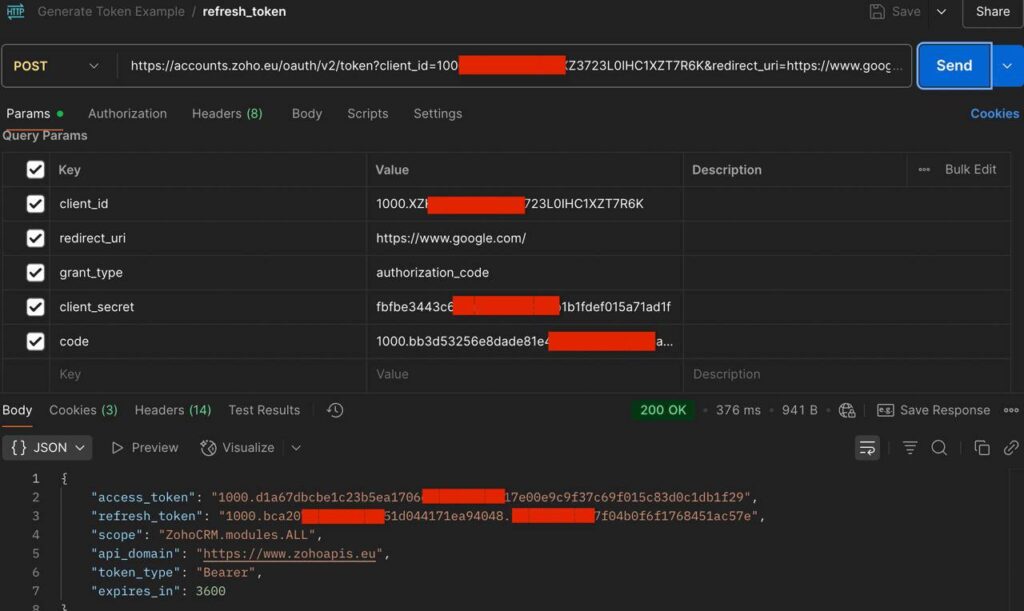
Task: Select the response Body tab
Action: pos(17,410)
